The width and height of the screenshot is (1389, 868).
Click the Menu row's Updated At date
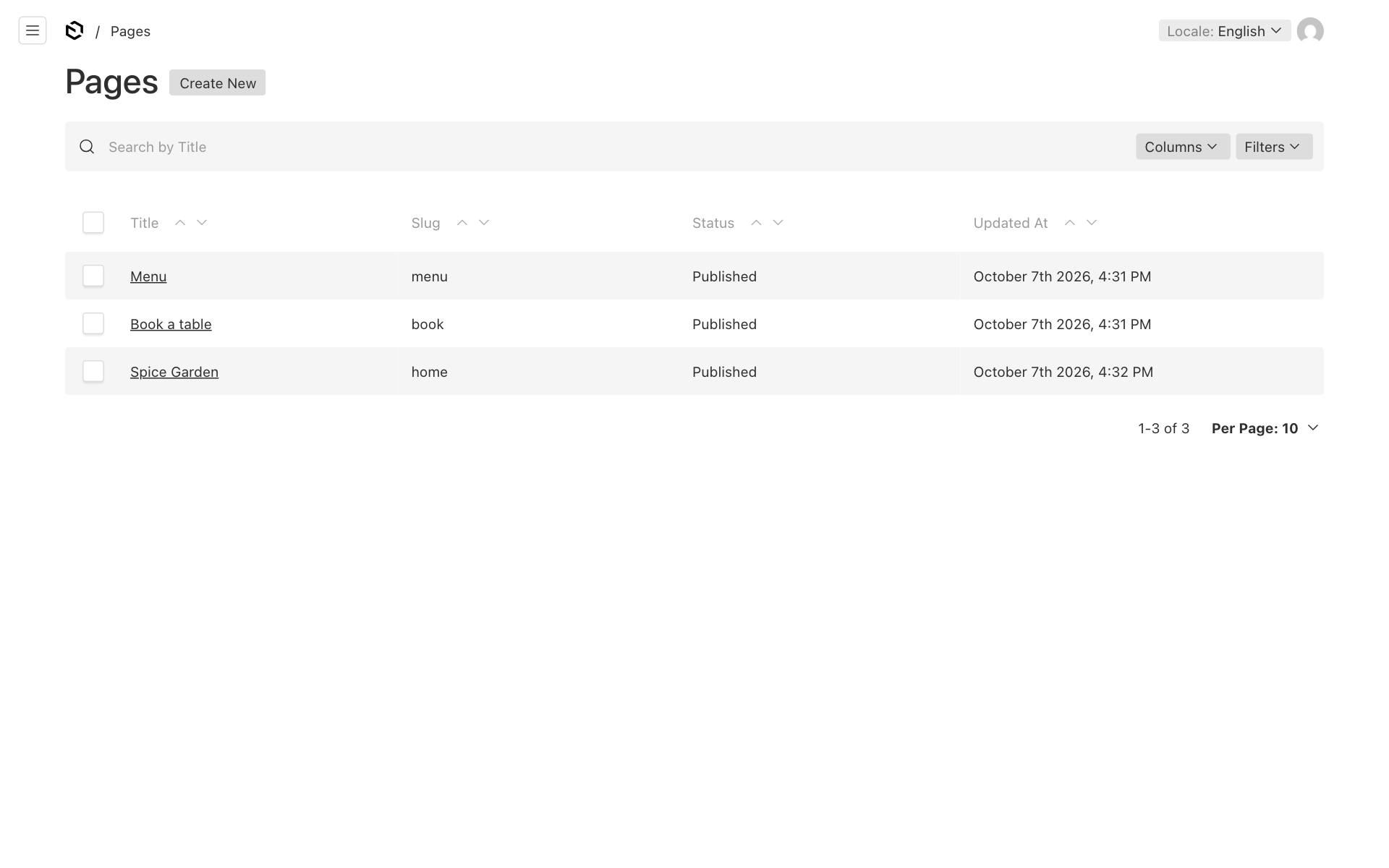click(x=1062, y=276)
